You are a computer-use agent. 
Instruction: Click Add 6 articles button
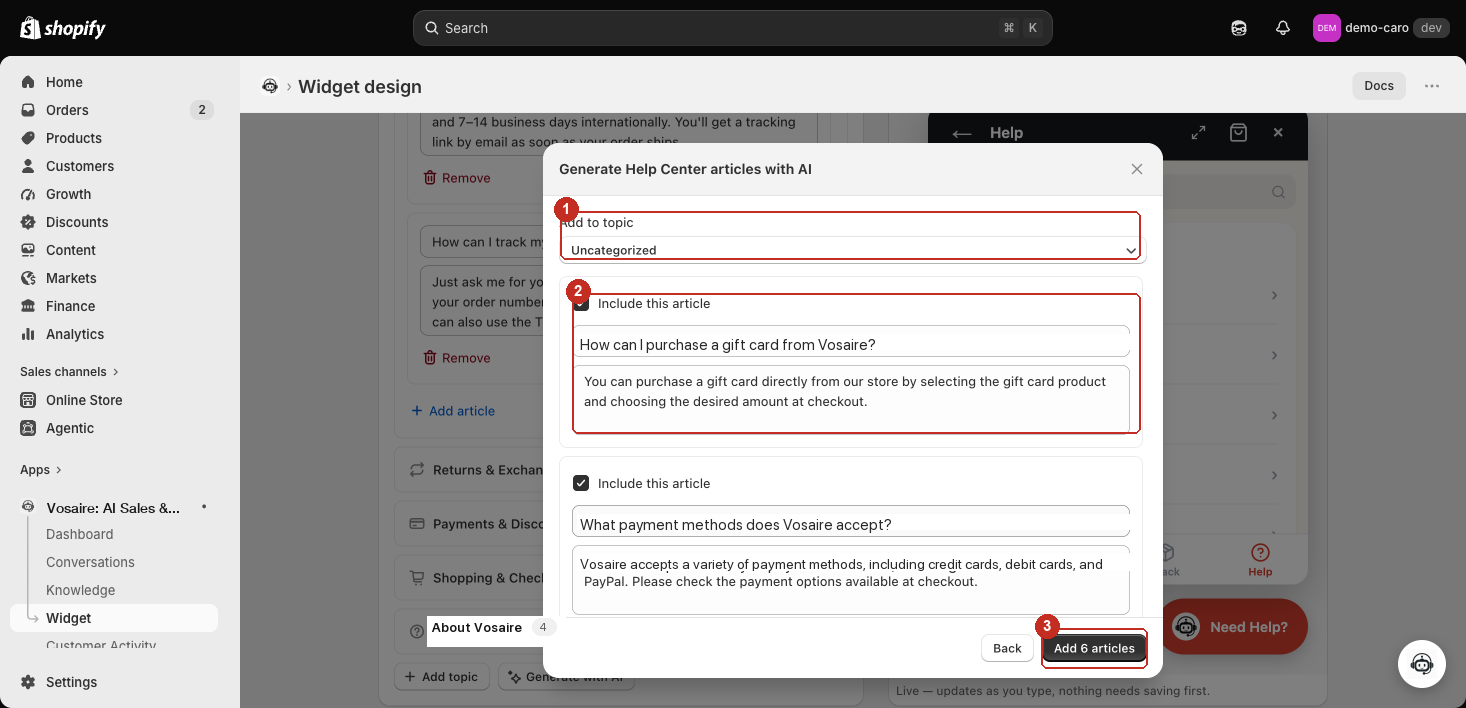(1094, 648)
